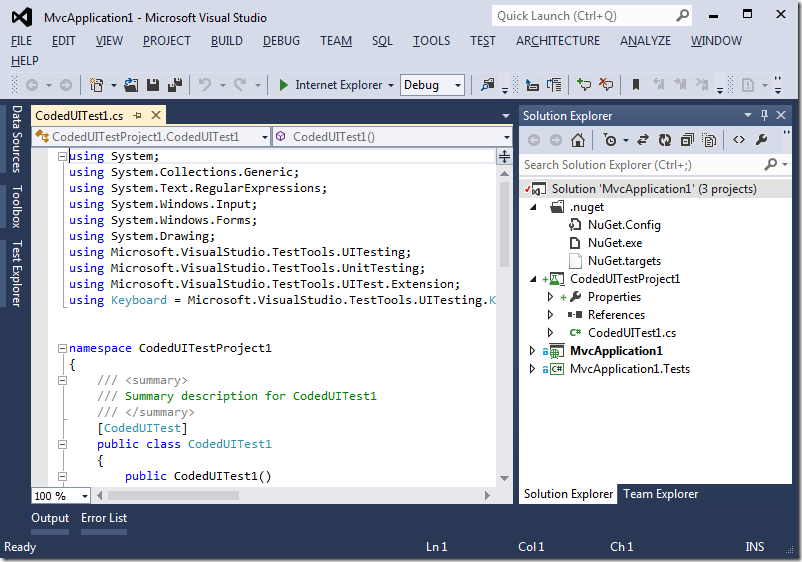Refresh Solution Explorer with the refresh icon
The height and width of the screenshot is (562, 802).
664,140
